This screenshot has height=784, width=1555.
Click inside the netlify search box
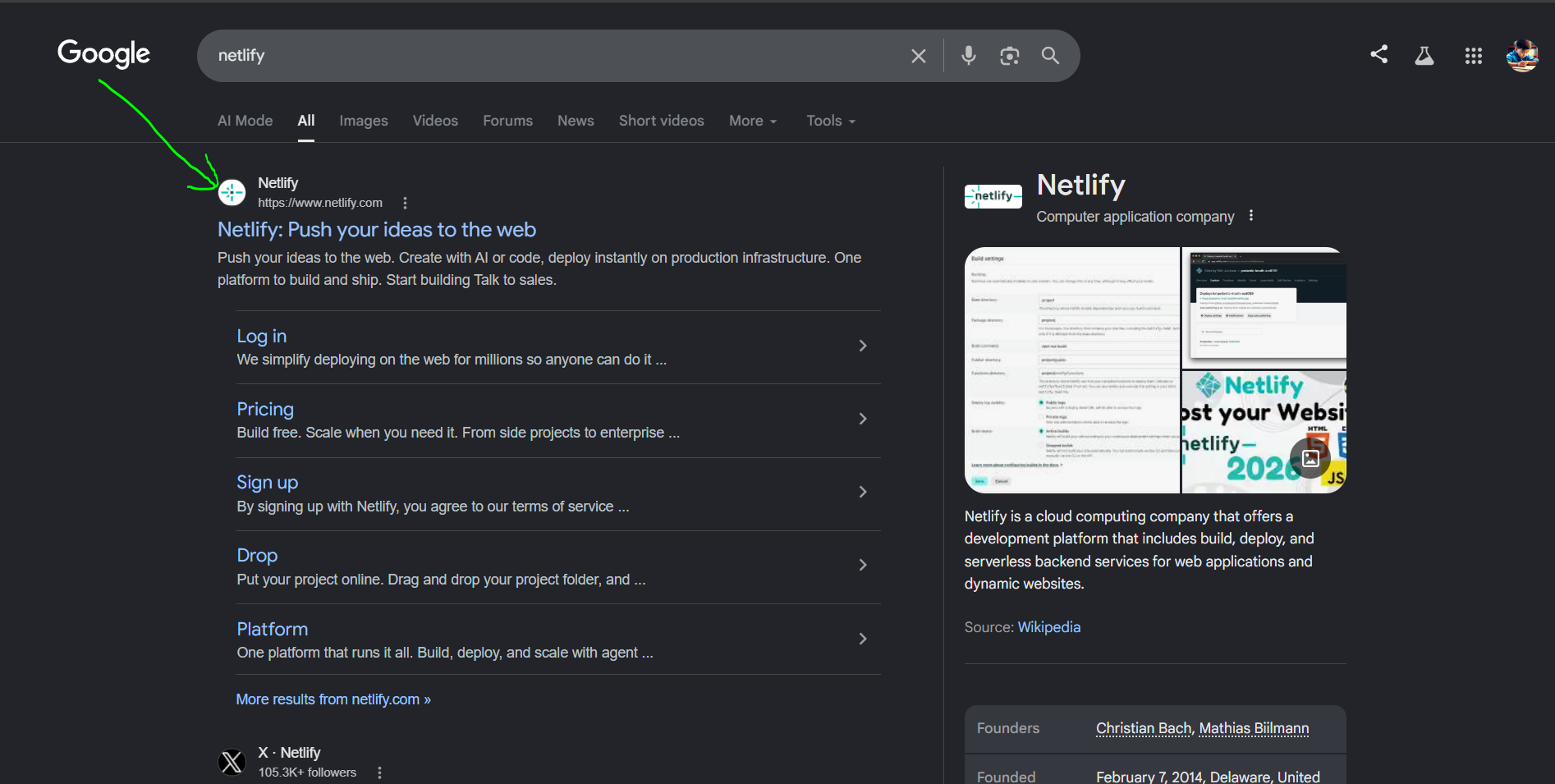(x=558, y=56)
